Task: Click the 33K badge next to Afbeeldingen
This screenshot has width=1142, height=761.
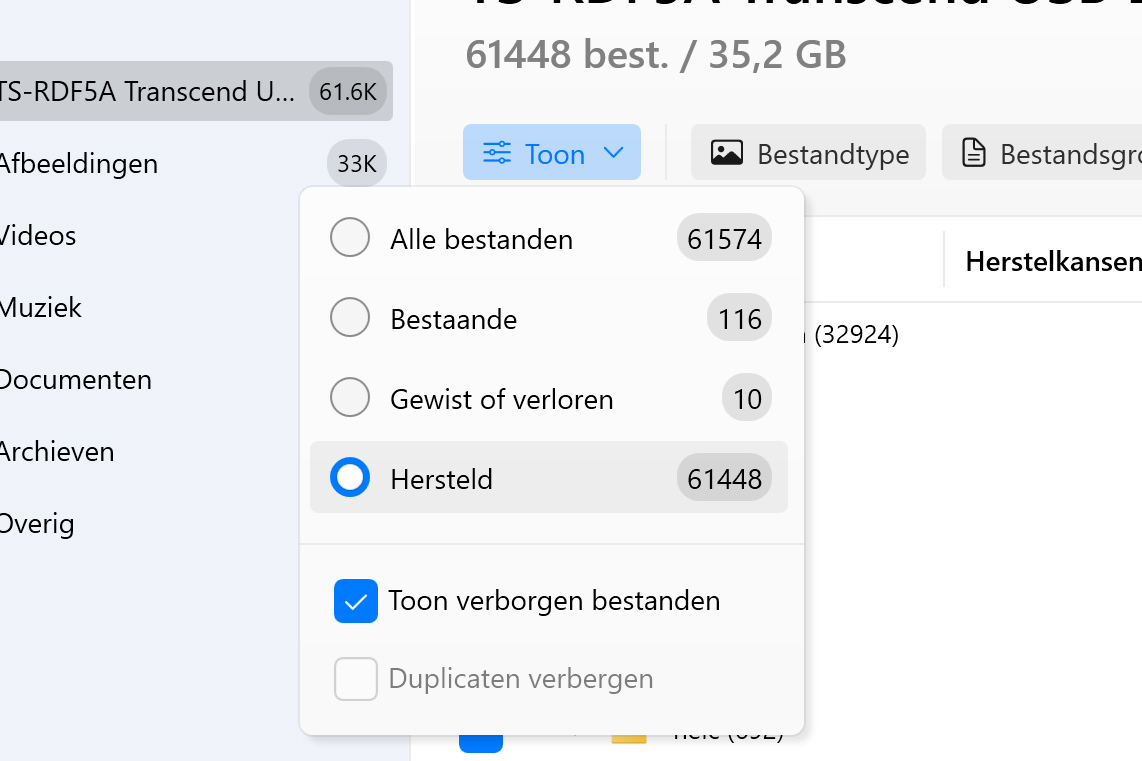Action: pos(356,164)
